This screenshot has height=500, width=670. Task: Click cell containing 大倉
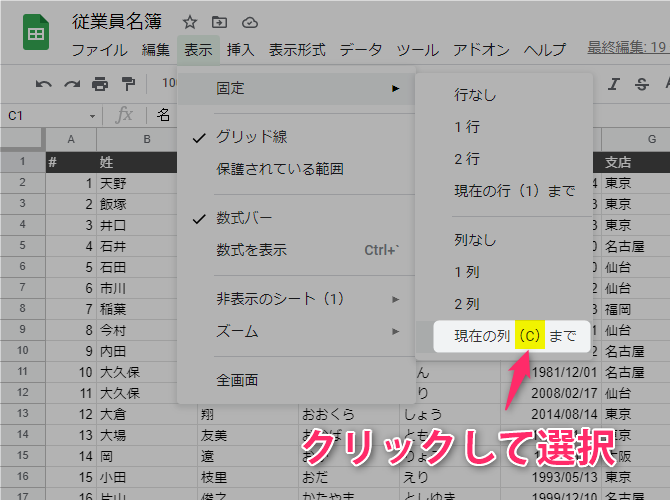(x=147, y=414)
